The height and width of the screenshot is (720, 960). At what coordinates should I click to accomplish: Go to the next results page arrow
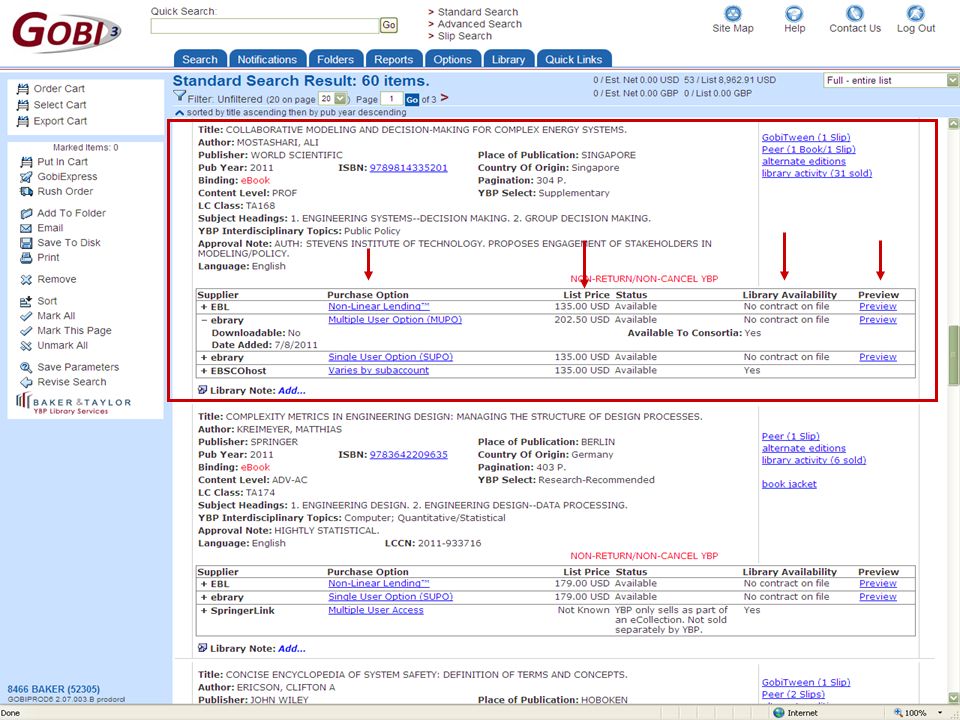click(444, 98)
